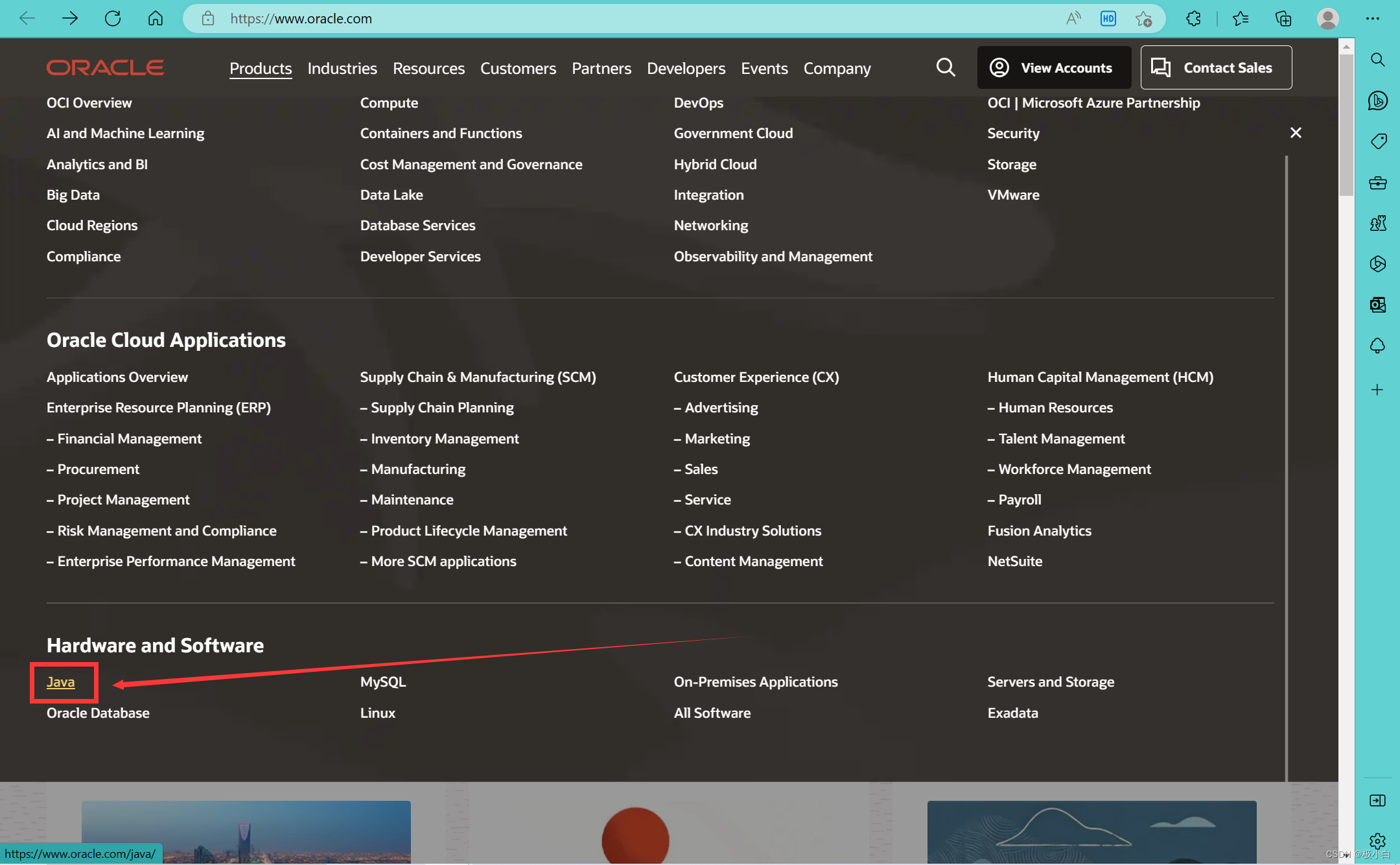Open Human Capital Management (HCM) link

(x=1101, y=377)
